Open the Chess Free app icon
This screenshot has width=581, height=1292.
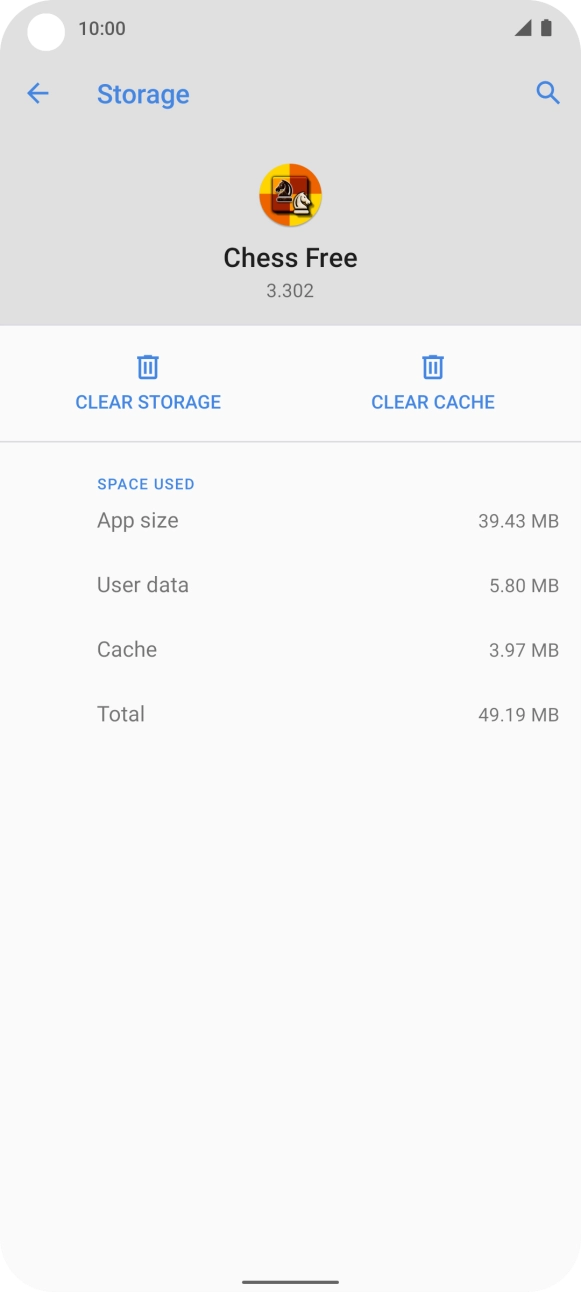290,194
